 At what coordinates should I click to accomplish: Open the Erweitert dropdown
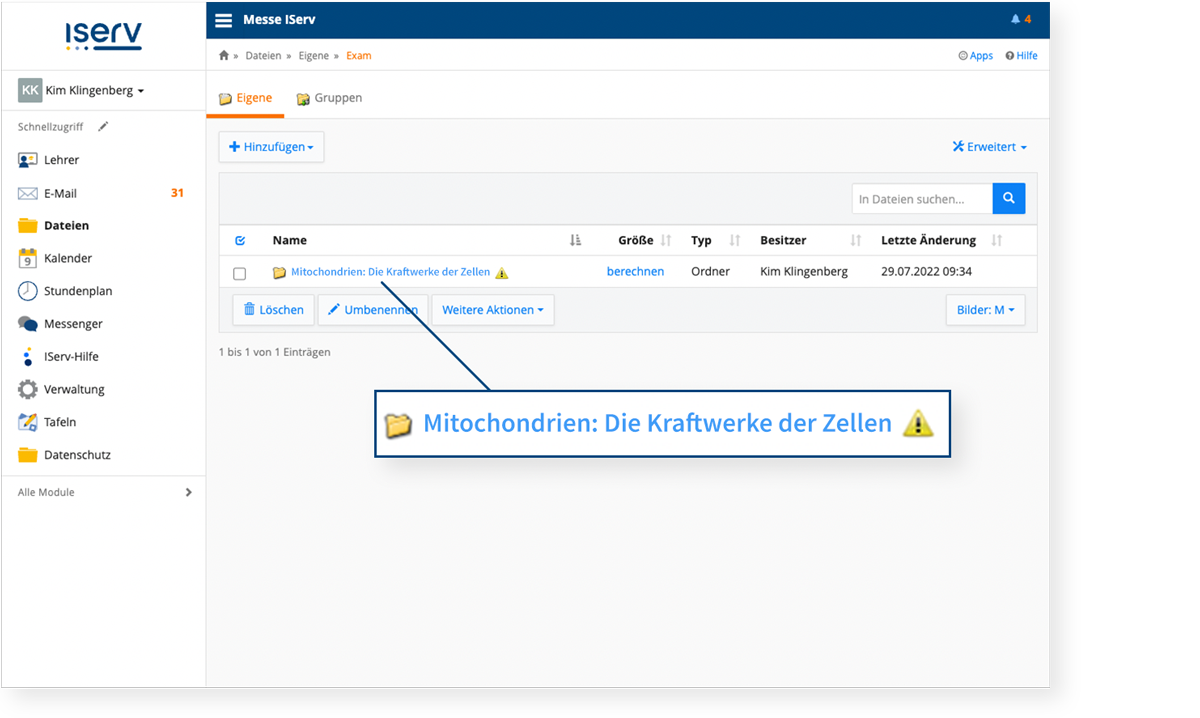click(x=990, y=147)
